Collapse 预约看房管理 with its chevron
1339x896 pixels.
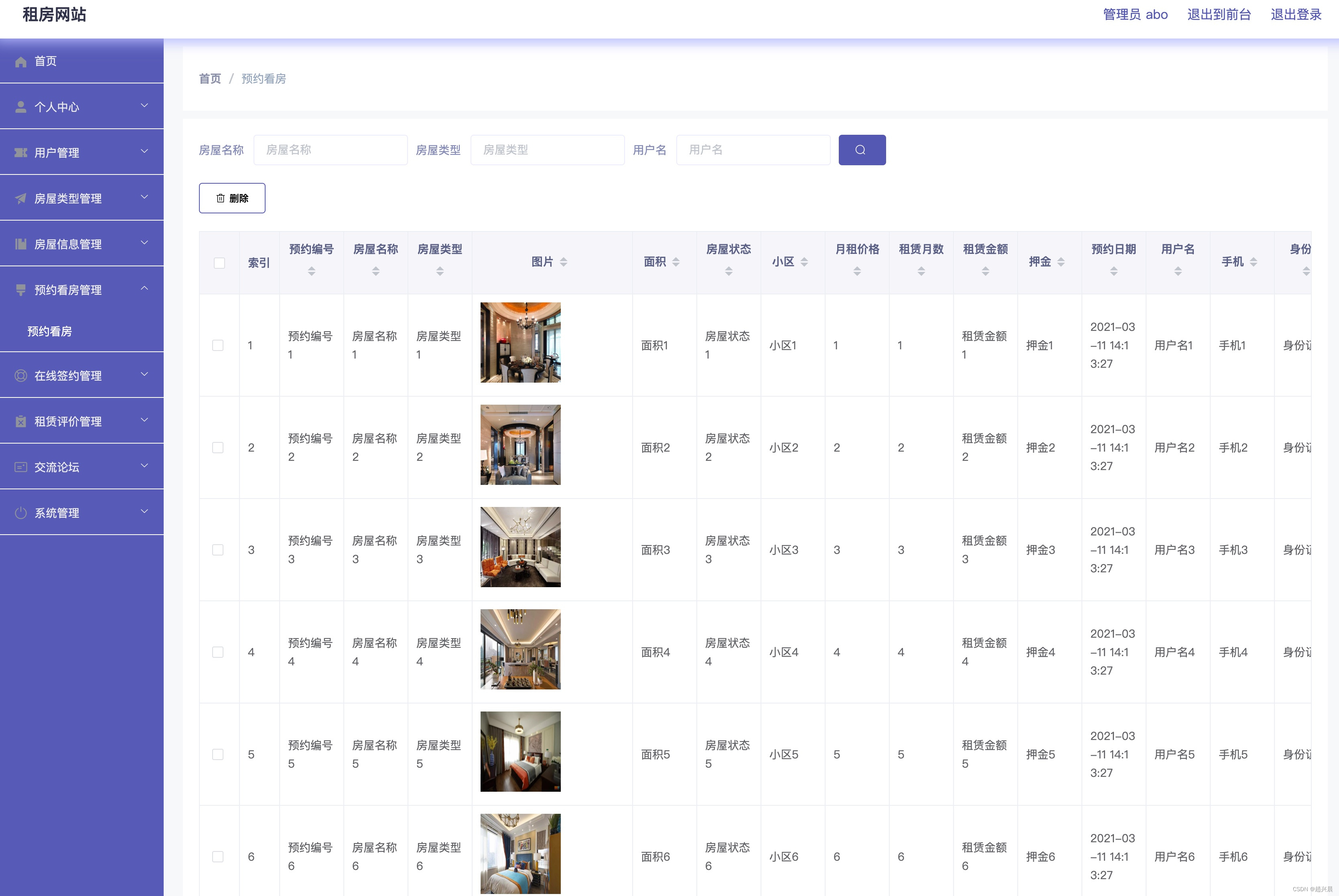(x=144, y=288)
